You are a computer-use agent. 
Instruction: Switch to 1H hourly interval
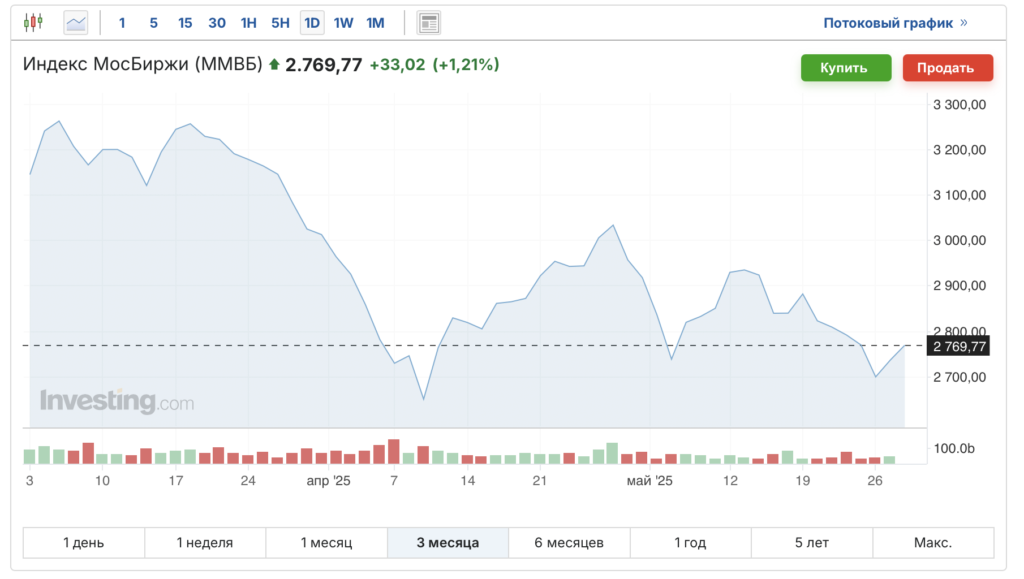249,22
